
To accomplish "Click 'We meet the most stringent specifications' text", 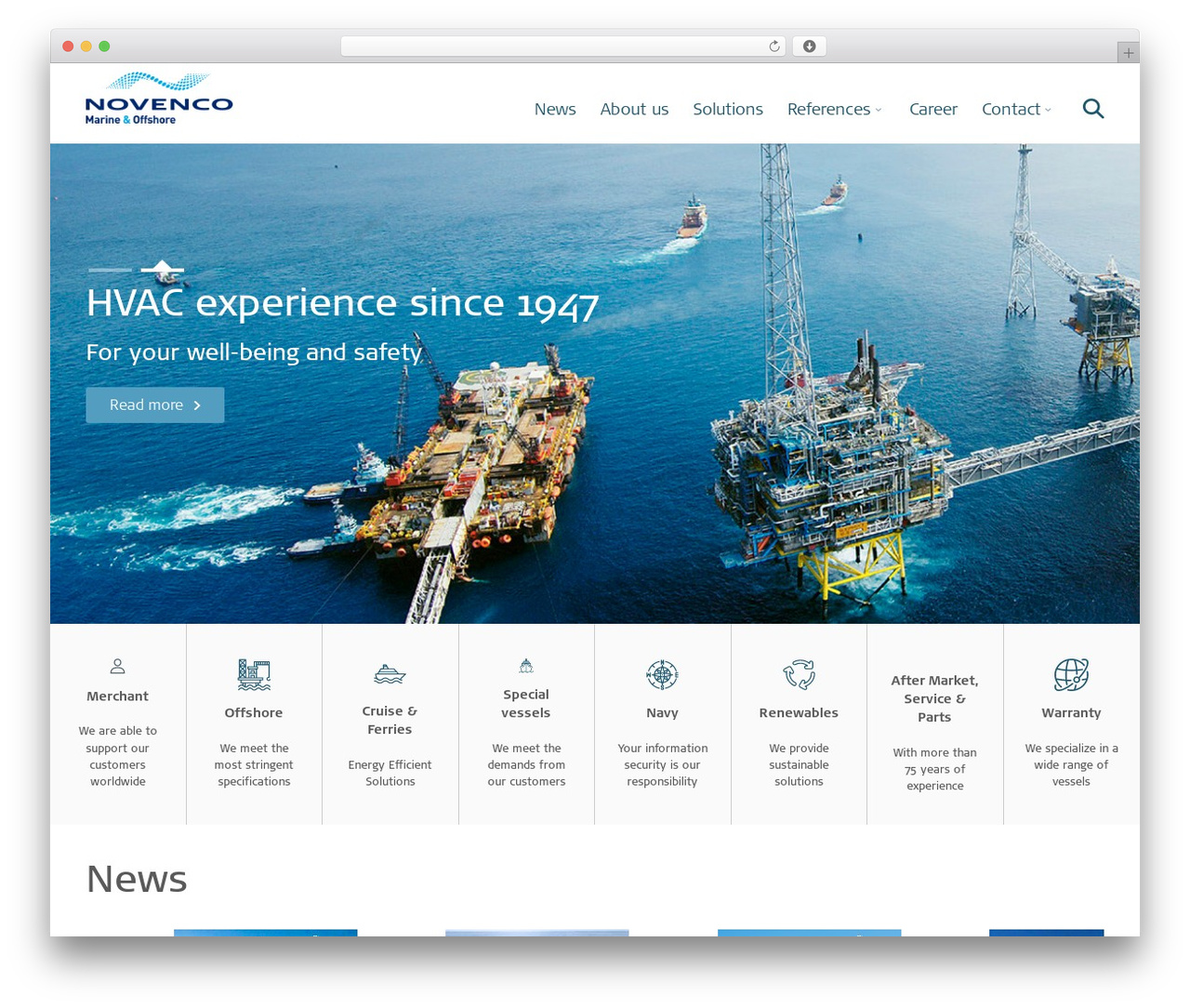I will coord(254,764).
